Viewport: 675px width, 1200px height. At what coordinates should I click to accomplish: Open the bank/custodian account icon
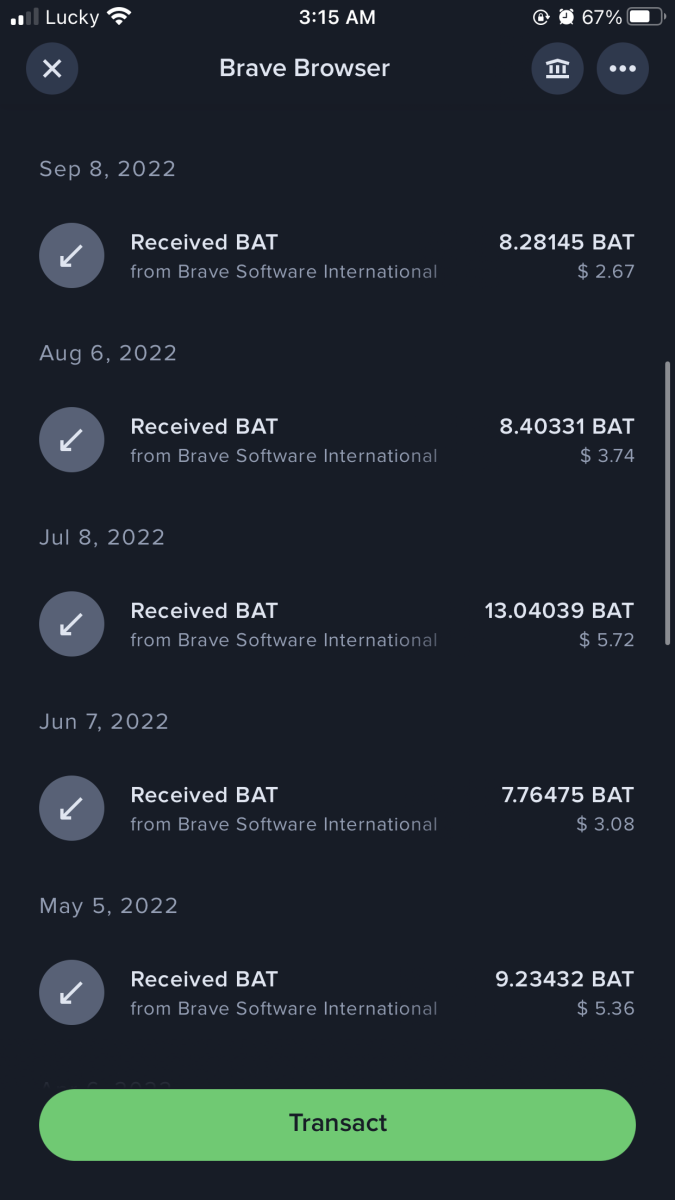click(557, 68)
